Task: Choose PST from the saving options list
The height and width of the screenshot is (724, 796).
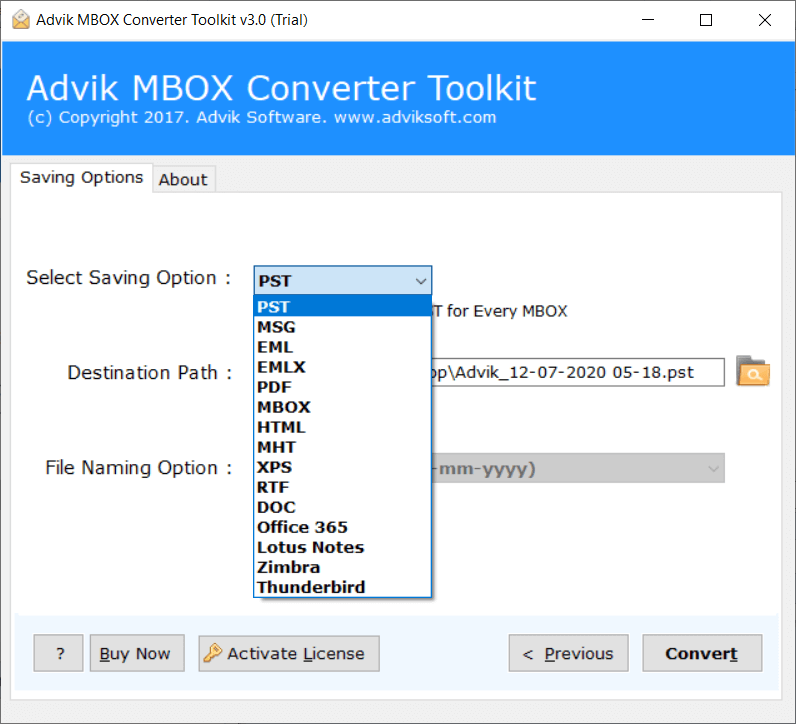Action: (x=343, y=307)
